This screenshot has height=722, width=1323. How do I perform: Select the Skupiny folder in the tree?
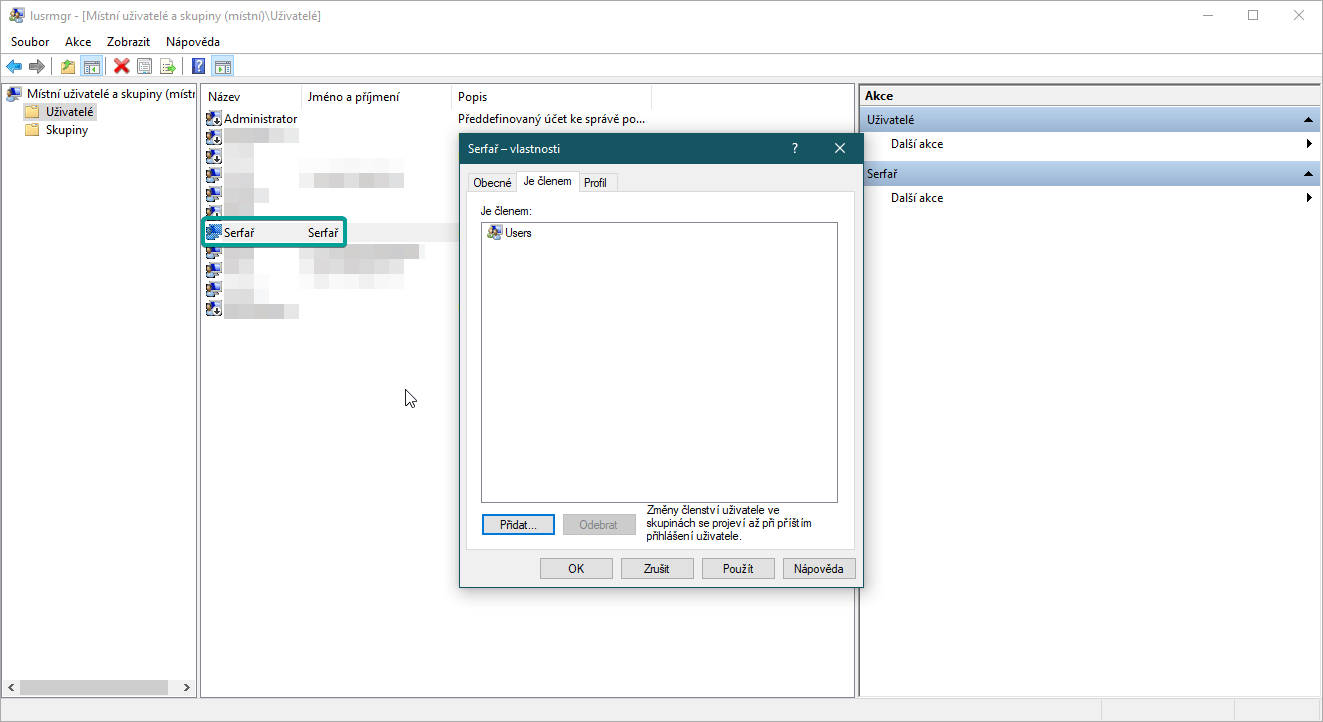pyautogui.click(x=56, y=130)
